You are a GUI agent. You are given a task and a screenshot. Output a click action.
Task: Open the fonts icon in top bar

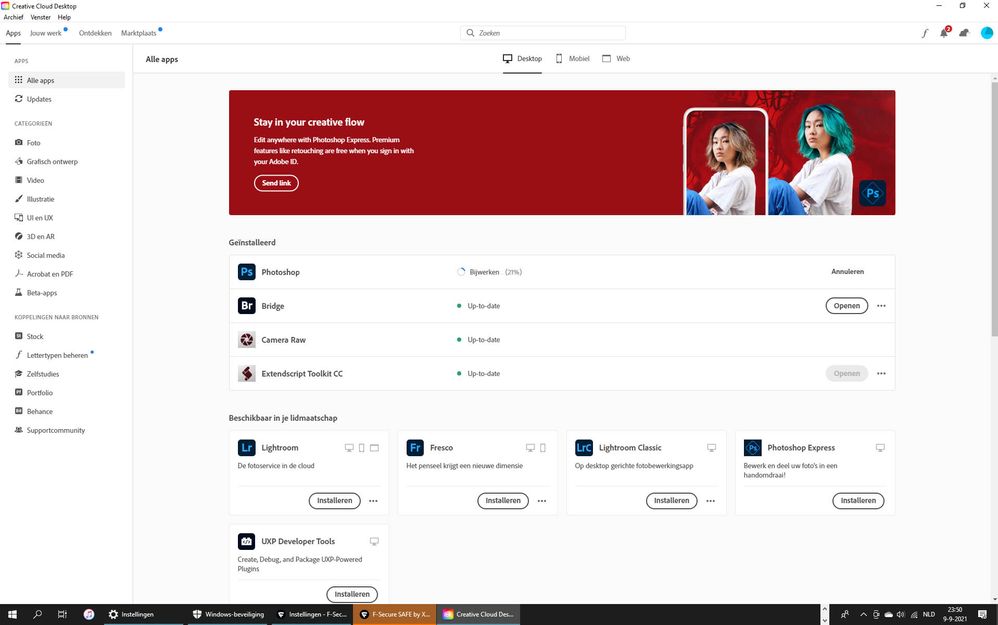point(925,33)
